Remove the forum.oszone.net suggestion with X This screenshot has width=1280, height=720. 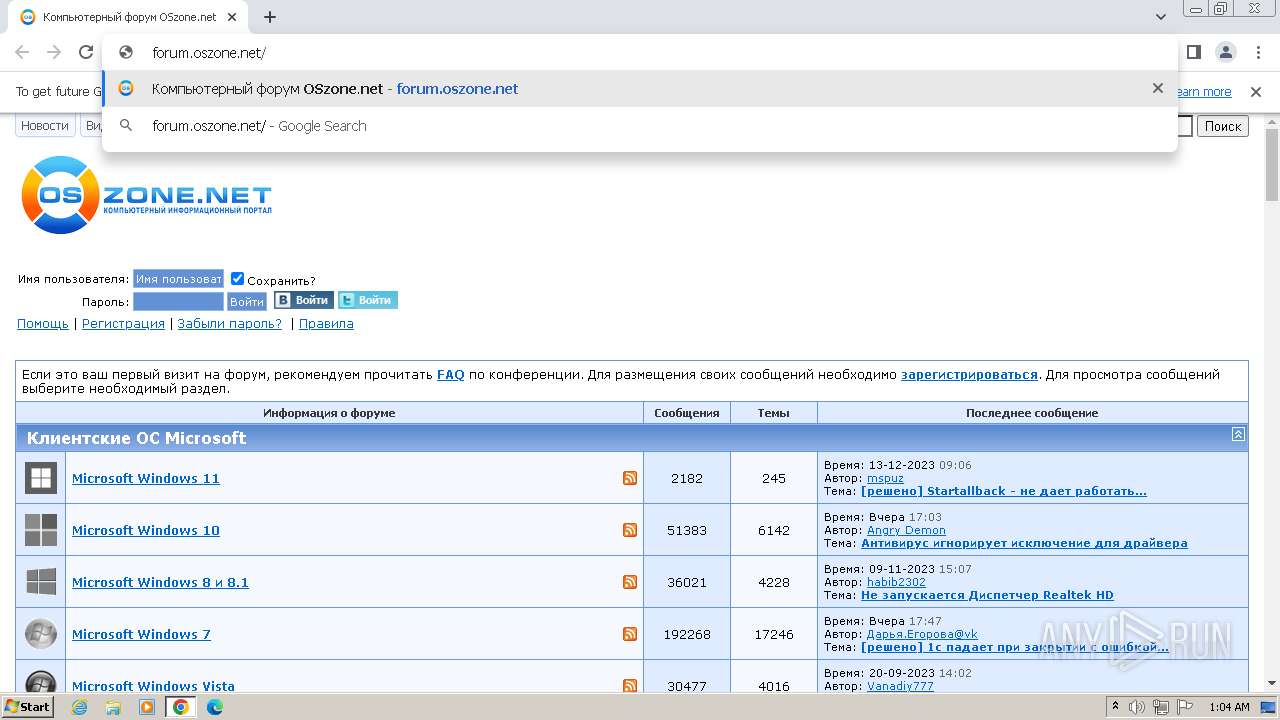pos(1158,88)
